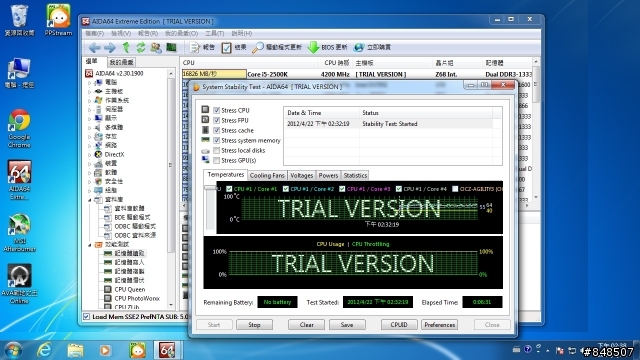This screenshot has width=640, height=360.
Task: Click the monitor icon beside Stress GPU(s)
Action: (205, 160)
